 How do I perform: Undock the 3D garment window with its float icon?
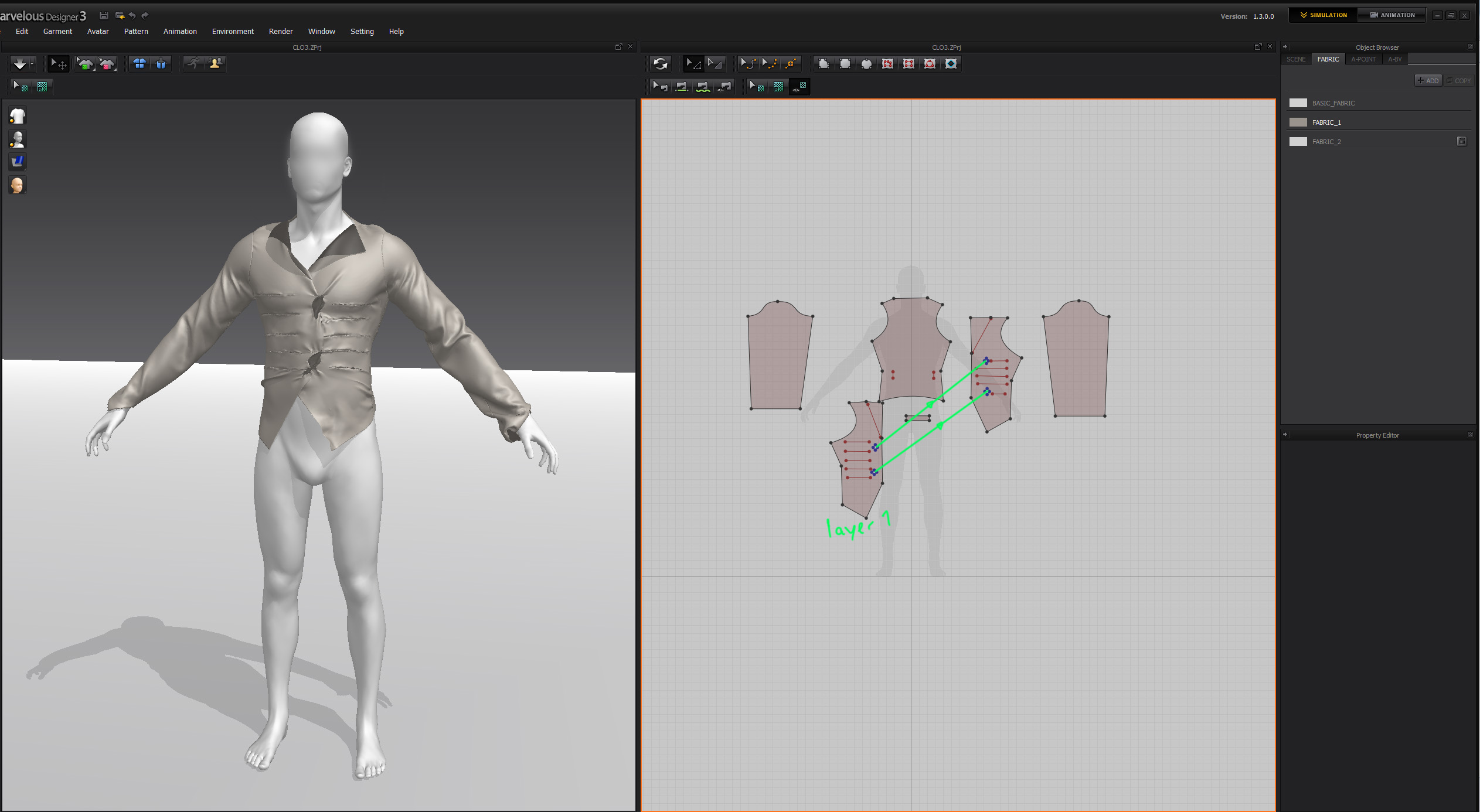coord(618,47)
